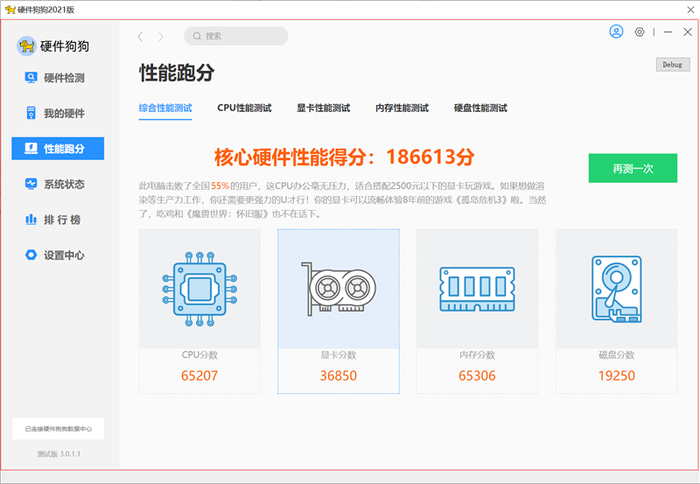Click the 显卡 score 36850

[338, 376]
